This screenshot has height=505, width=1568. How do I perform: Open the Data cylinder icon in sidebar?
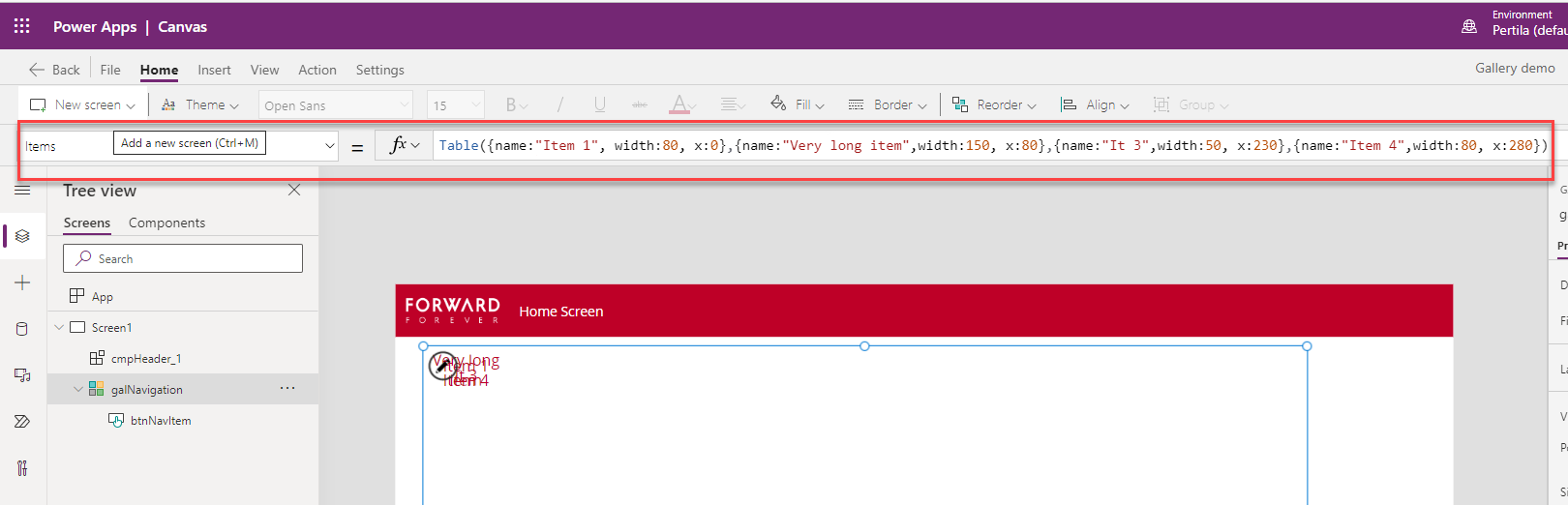22,329
